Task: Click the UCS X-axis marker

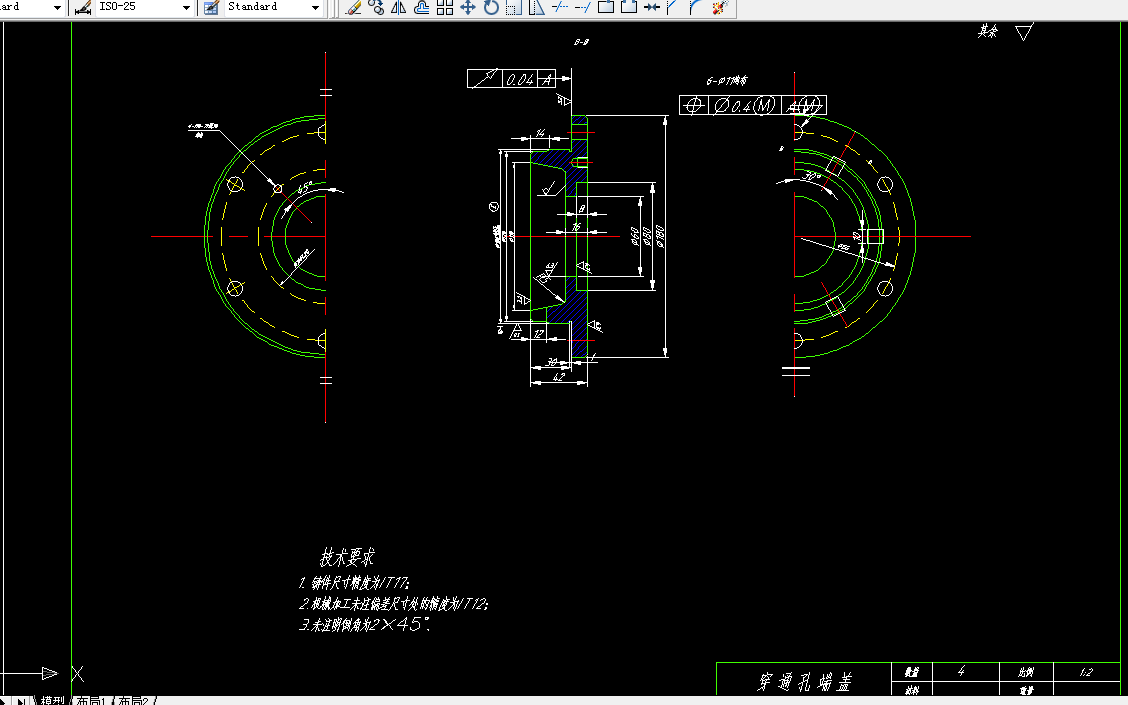Action: (78, 674)
